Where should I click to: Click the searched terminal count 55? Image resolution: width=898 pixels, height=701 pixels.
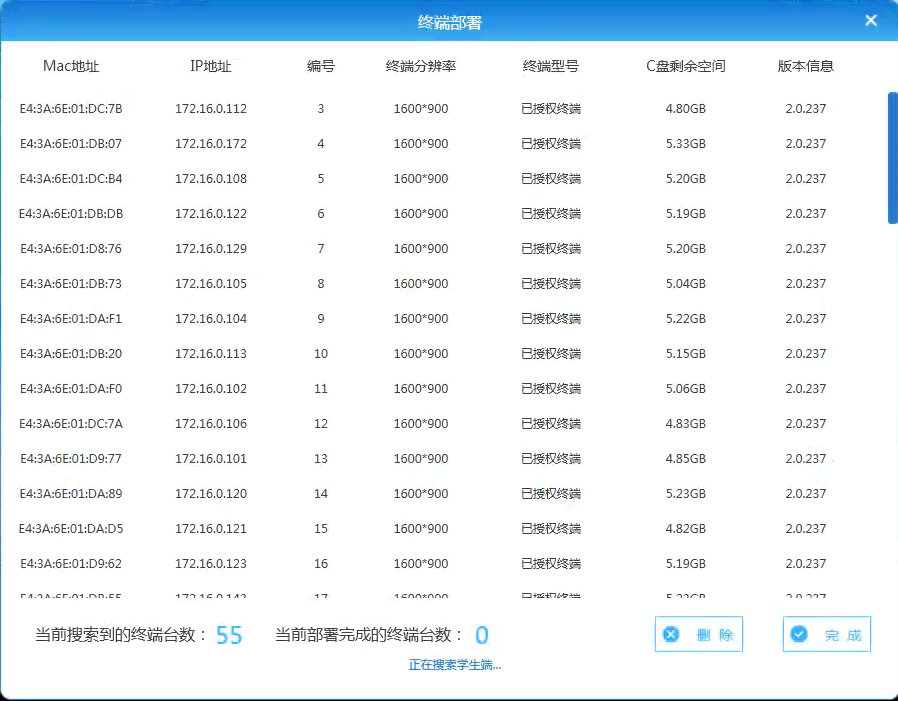pos(229,635)
